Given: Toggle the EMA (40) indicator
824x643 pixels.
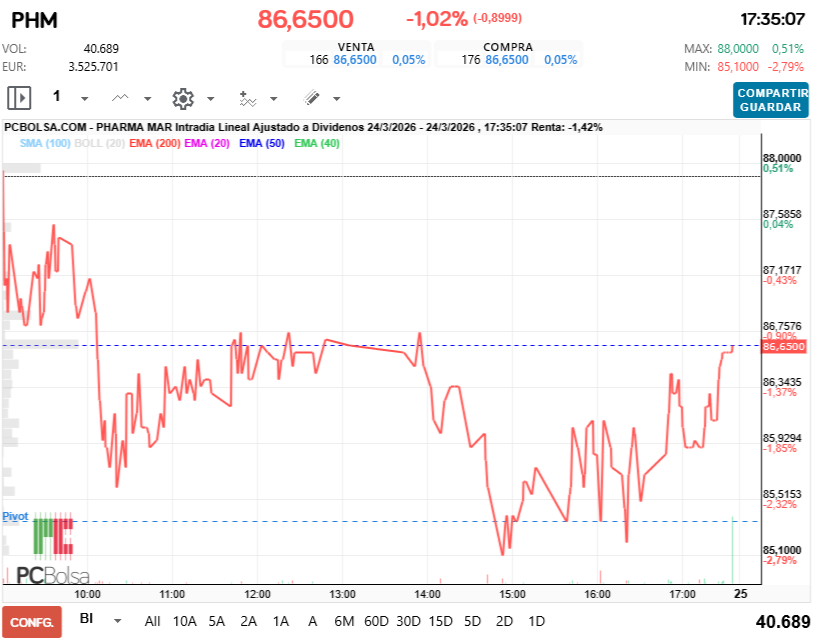Looking at the screenshot, I should [x=317, y=143].
